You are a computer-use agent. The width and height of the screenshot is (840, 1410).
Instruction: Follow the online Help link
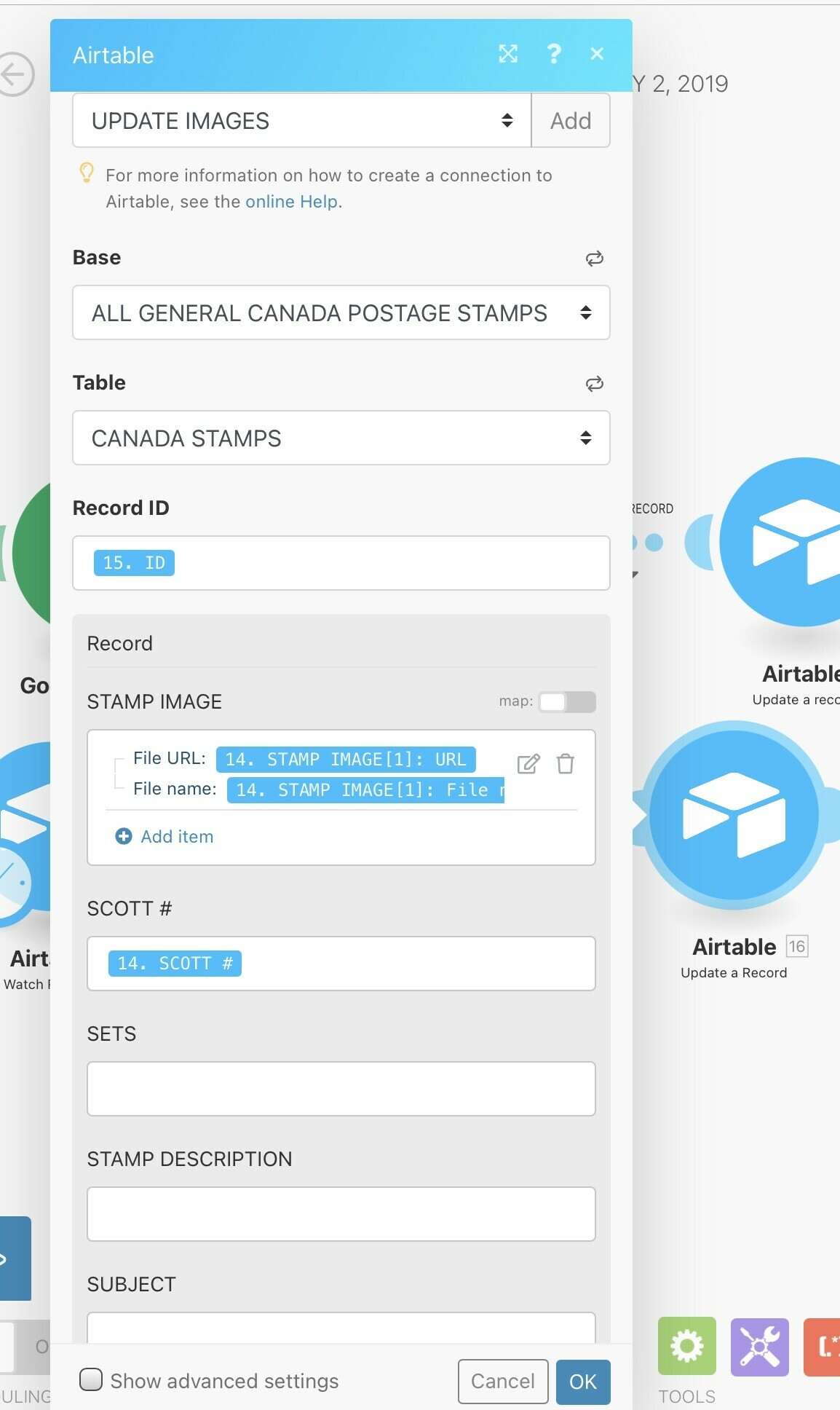pos(292,202)
